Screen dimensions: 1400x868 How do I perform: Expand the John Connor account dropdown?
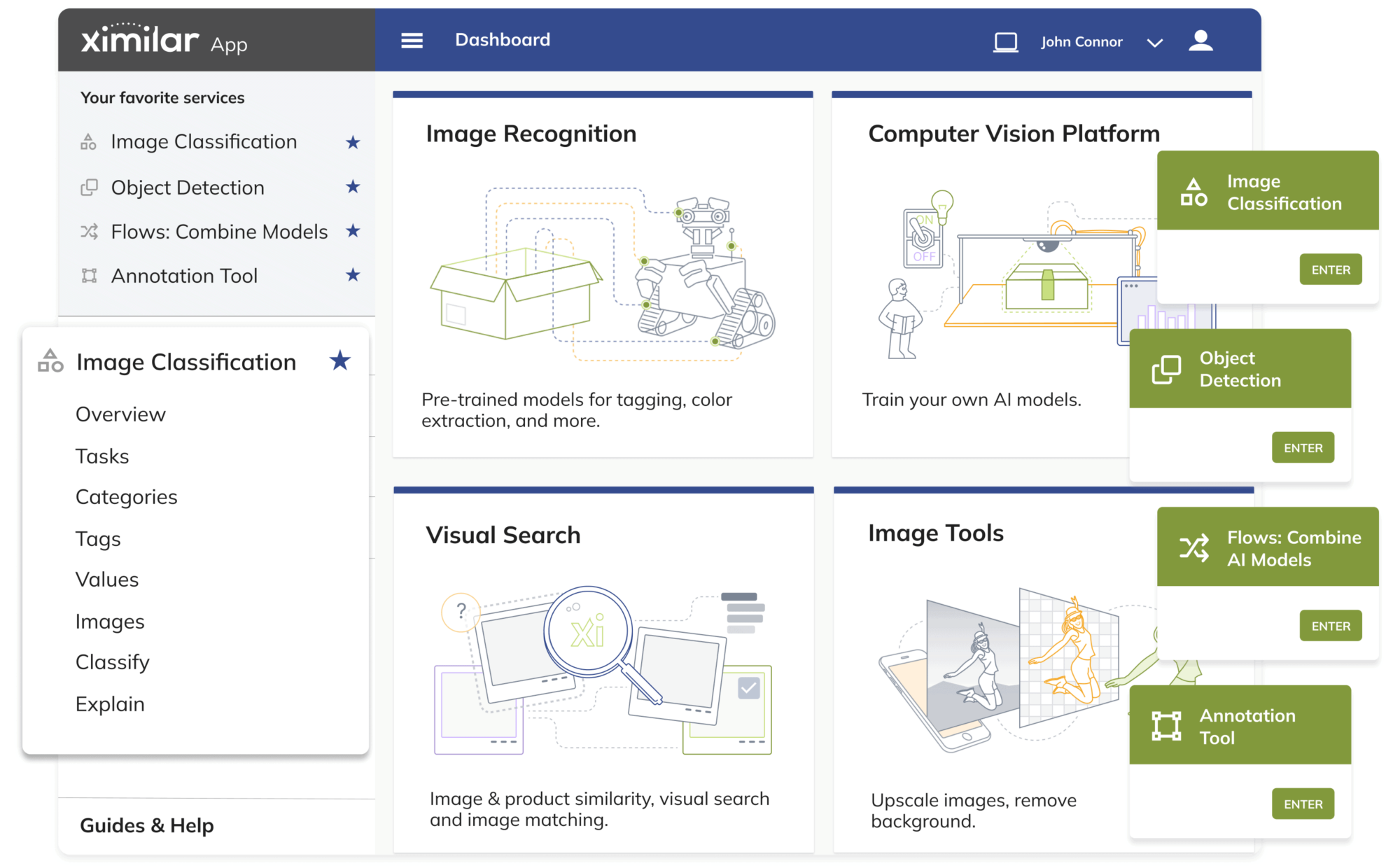pos(1155,42)
